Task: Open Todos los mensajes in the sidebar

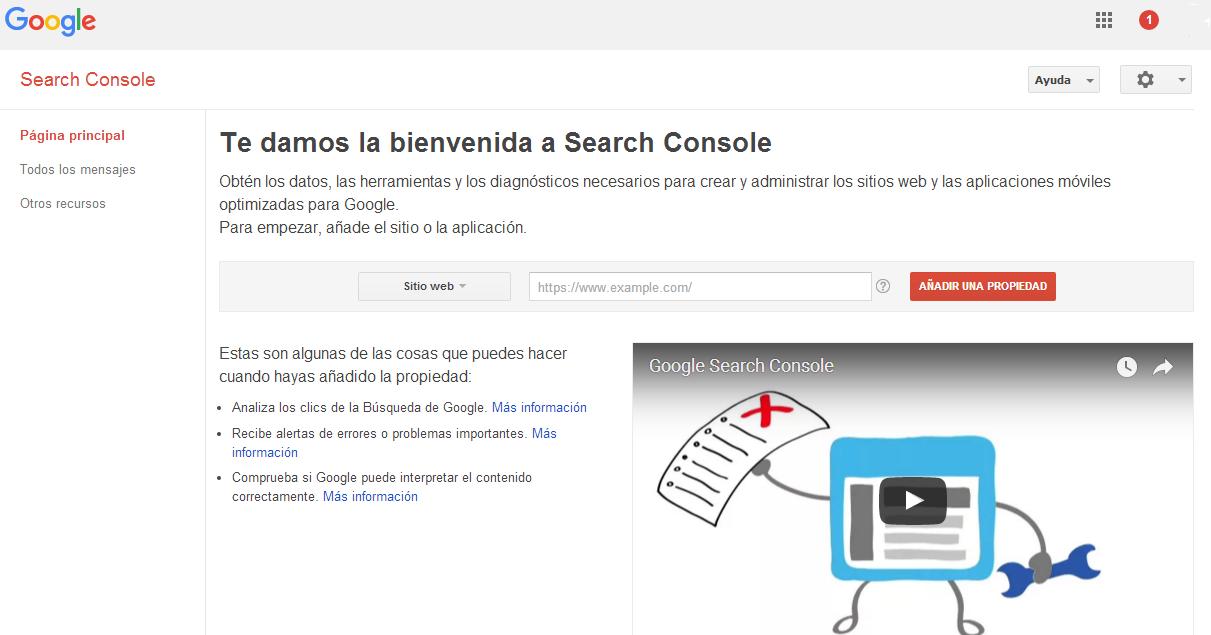Action: click(x=78, y=169)
